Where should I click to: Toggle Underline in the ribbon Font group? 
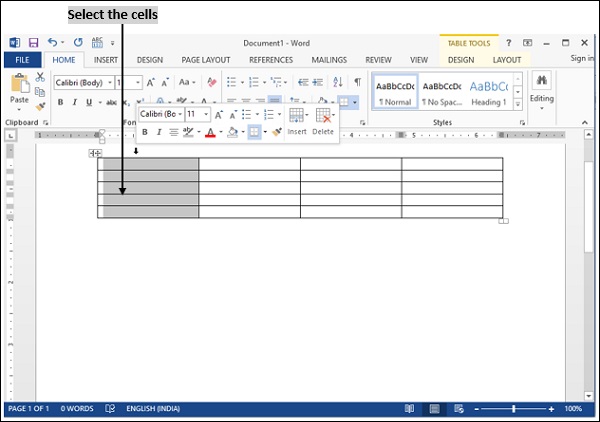click(x=88, y=102)
